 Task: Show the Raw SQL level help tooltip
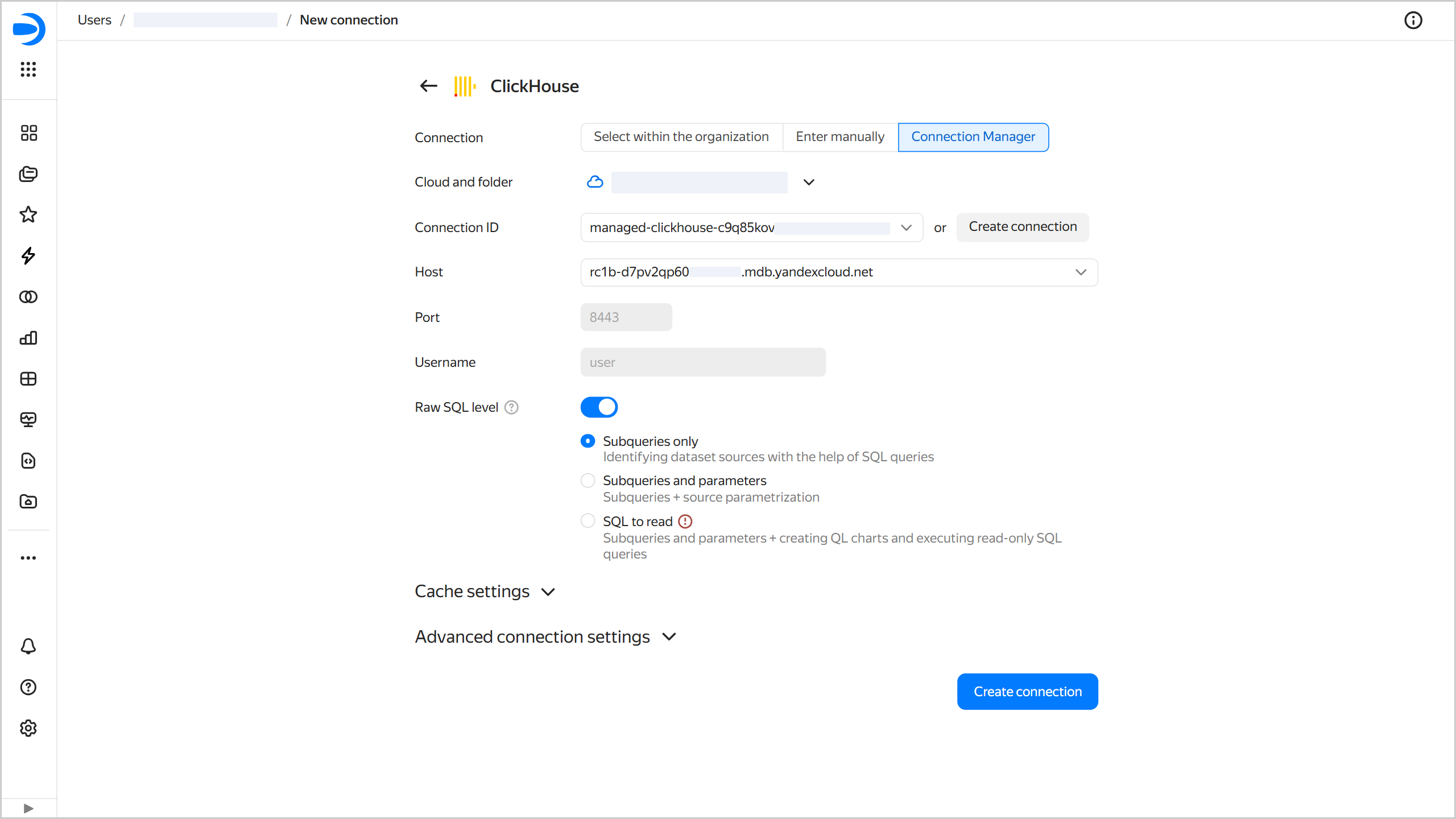512,407
